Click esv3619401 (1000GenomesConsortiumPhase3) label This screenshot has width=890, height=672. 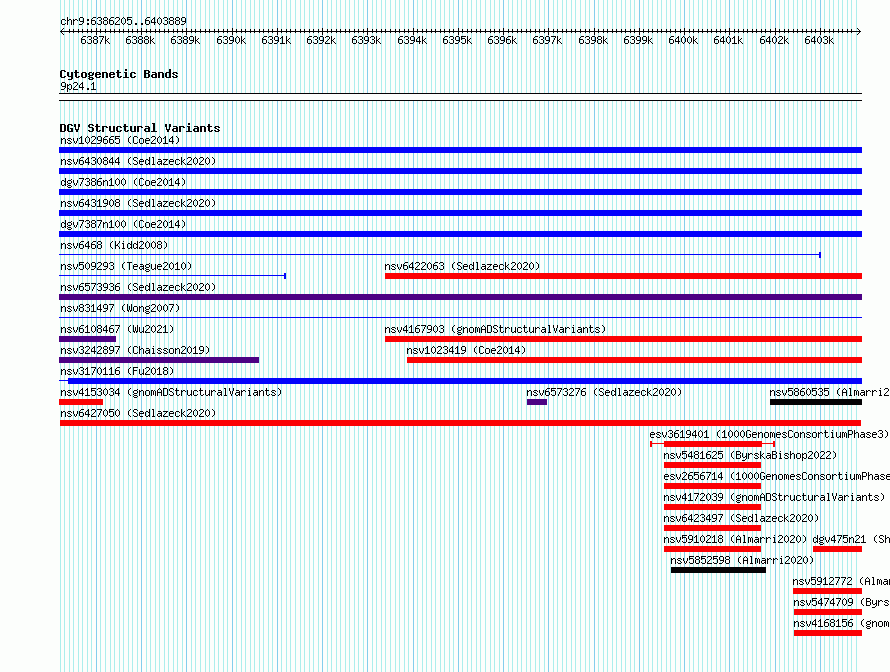click(x=769, y=434)
